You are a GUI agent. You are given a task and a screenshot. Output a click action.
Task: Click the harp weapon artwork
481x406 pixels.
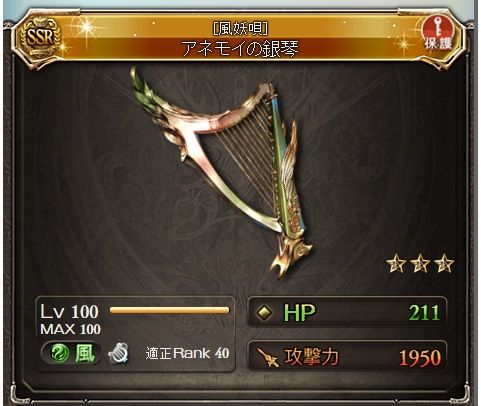[222, 172]
